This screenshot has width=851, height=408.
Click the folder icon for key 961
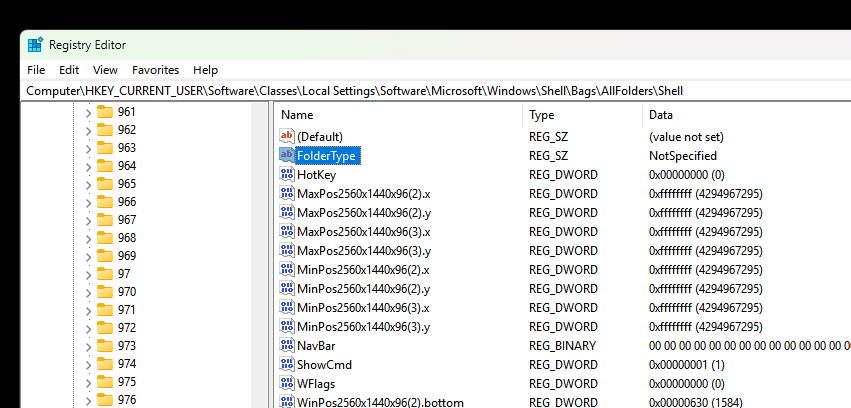[105, 112]
